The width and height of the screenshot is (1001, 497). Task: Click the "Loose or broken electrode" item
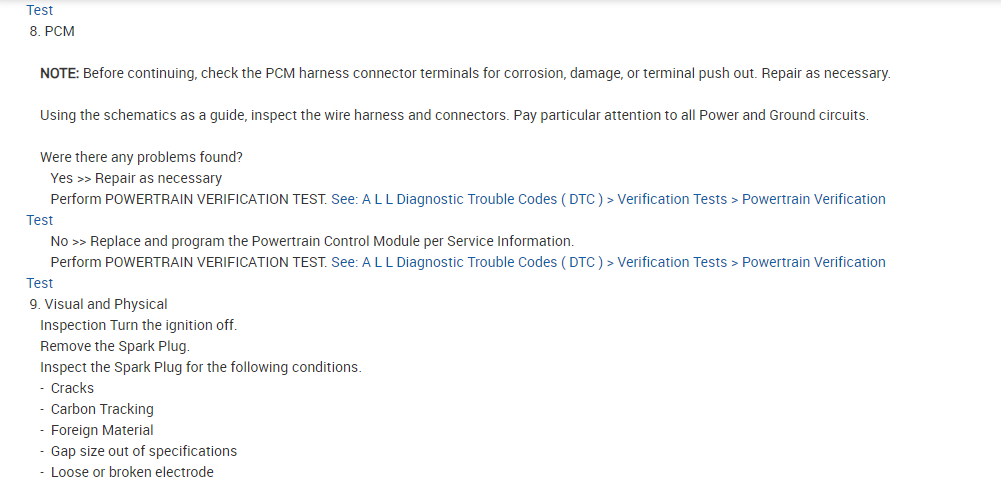click(x=132, y=472)
